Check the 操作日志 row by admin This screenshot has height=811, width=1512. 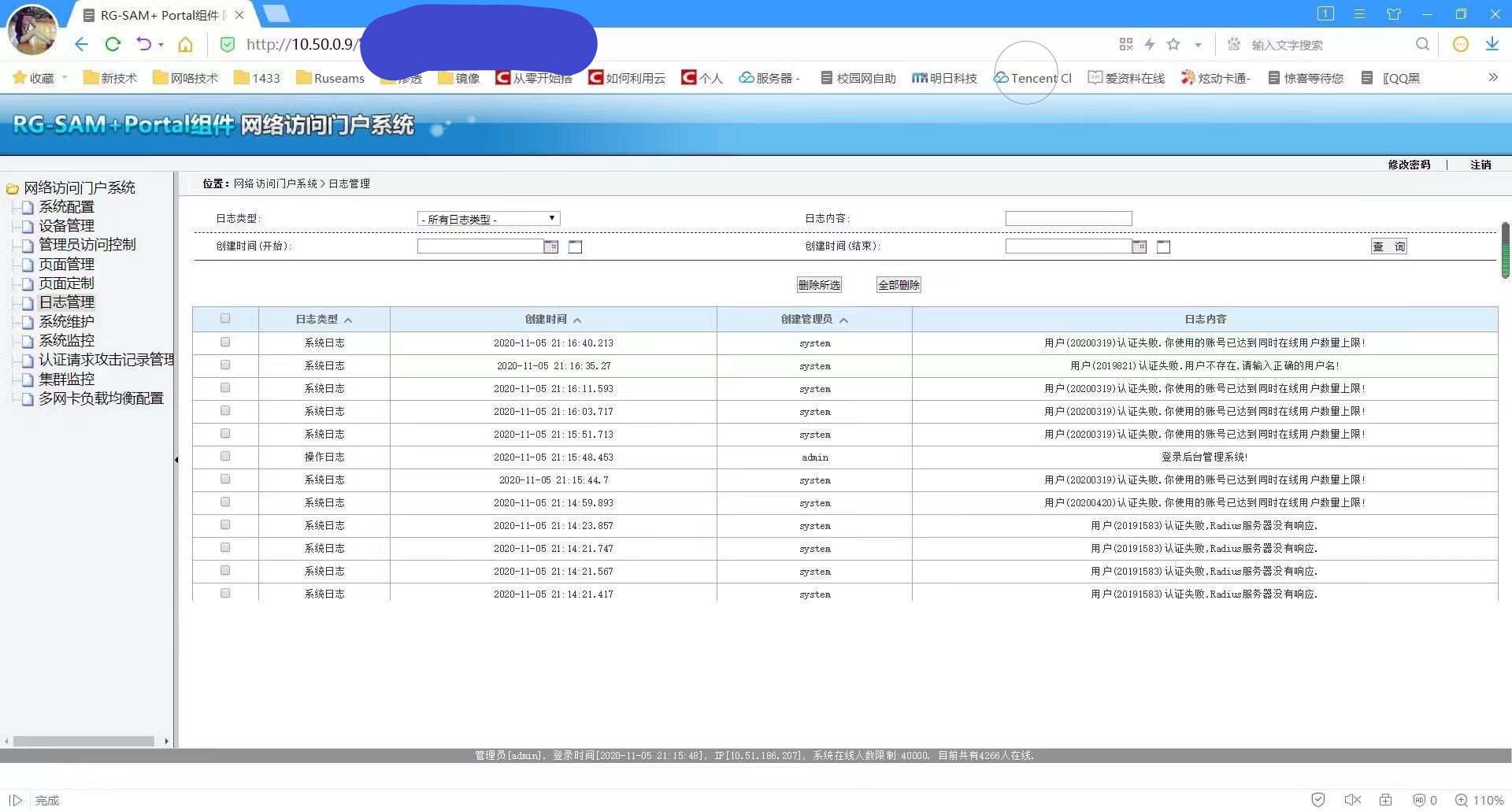tap(225, 456)
